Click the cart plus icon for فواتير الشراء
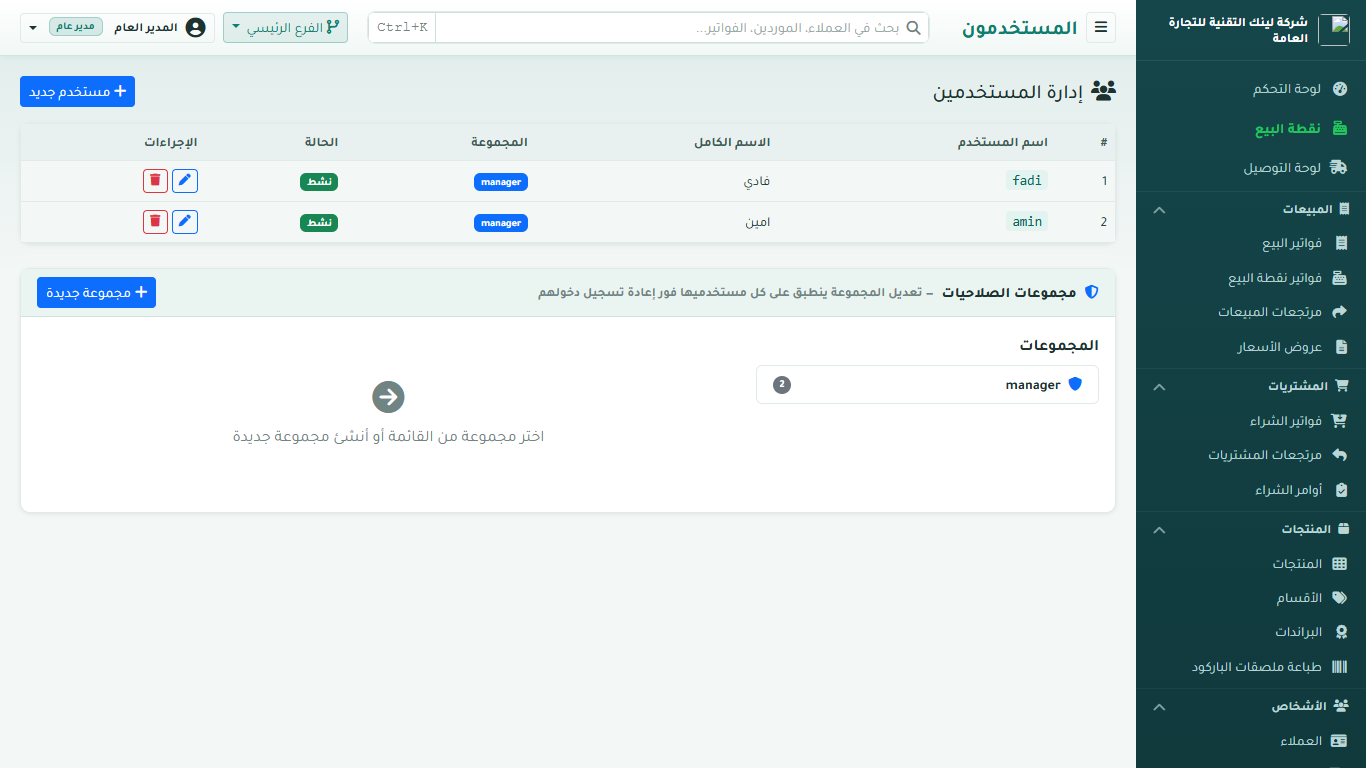The image size is (1366, 768). 1340,421
